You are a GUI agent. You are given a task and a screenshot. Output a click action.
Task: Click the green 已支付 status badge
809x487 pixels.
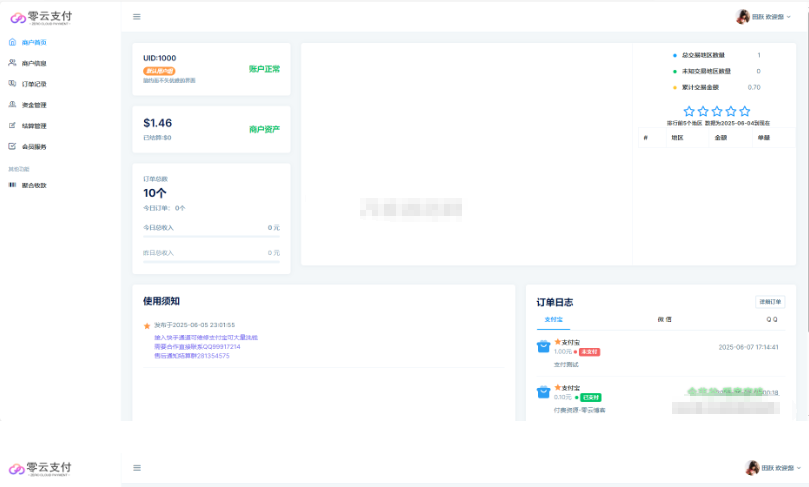coord(591,397)
